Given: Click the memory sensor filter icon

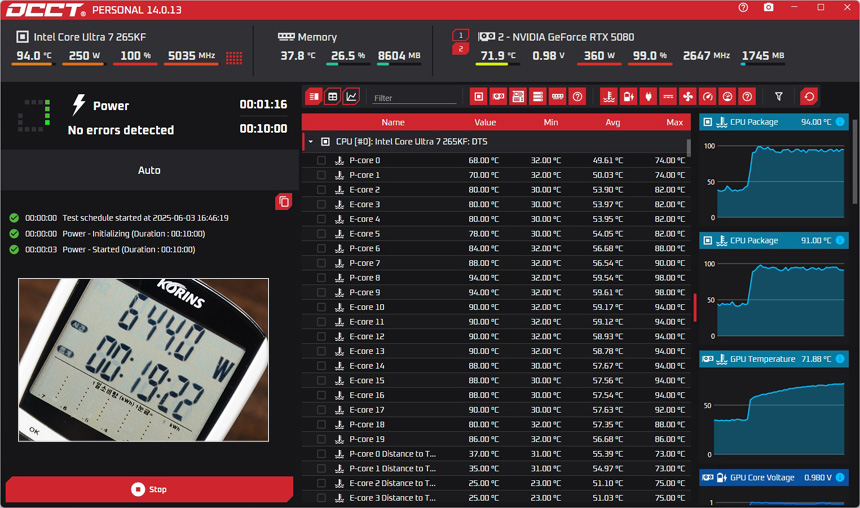Looking at the screenshot, I should [x=557, y=97].
